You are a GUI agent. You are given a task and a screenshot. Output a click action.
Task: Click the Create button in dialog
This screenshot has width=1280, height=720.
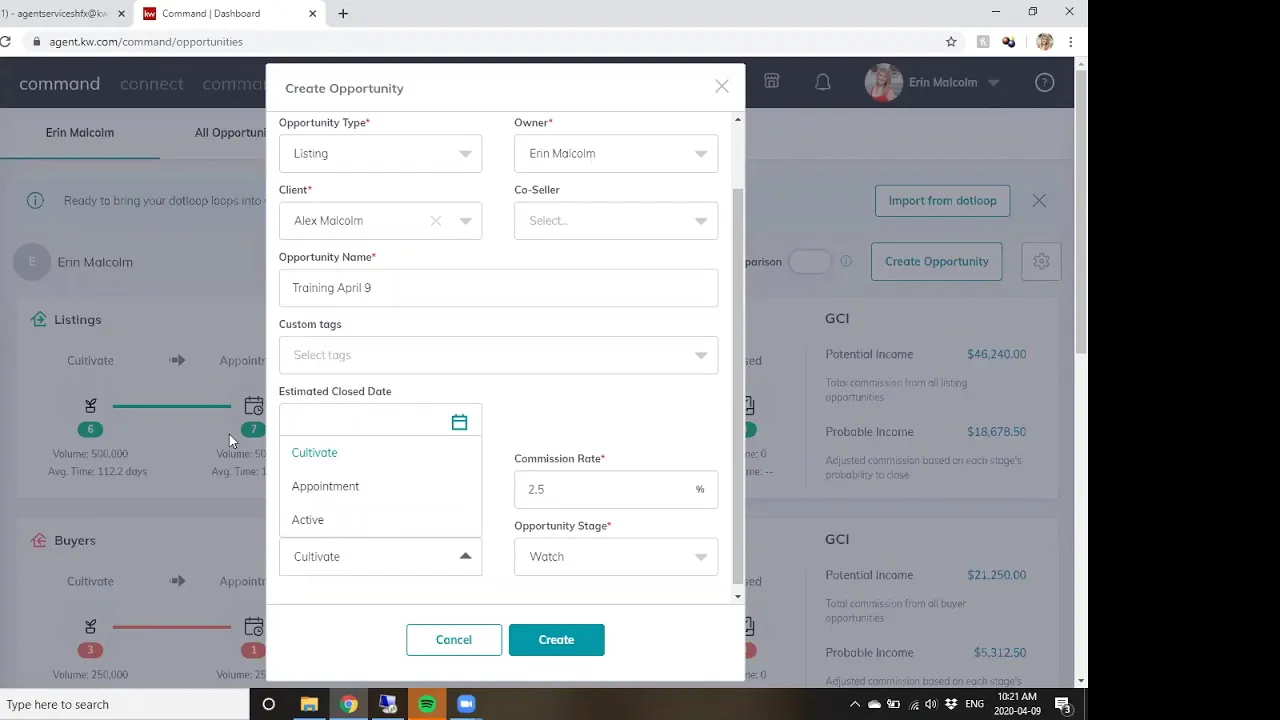click(556, 640)
